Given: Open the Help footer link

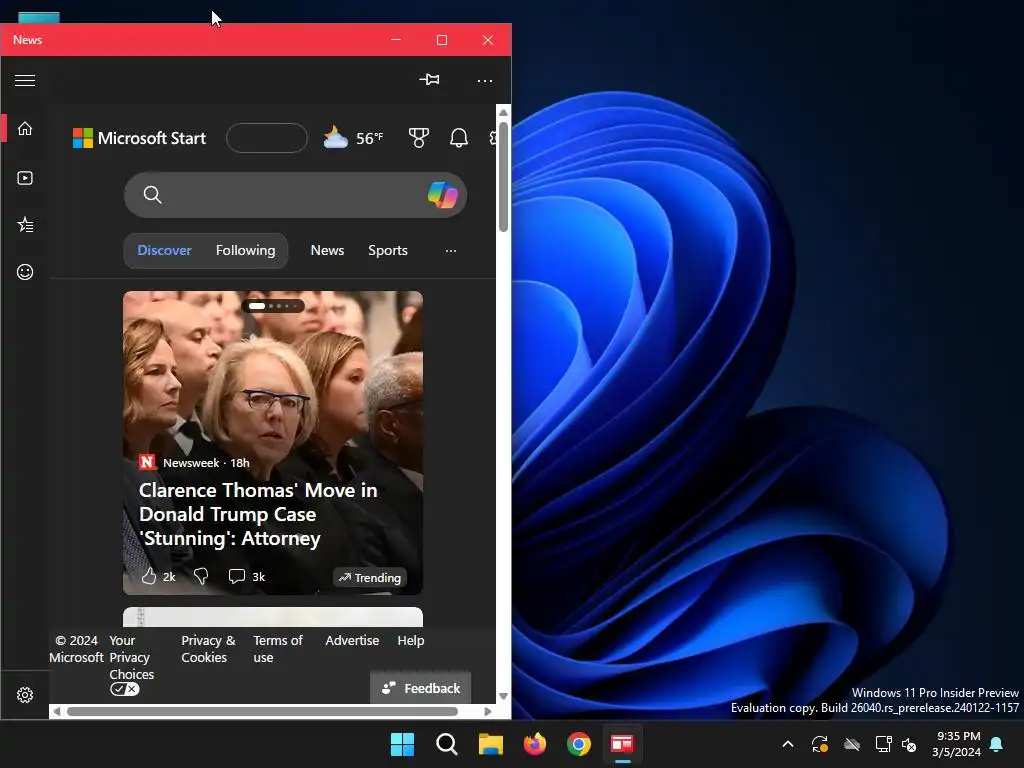Looking at the screenshot, I should 411,641.
